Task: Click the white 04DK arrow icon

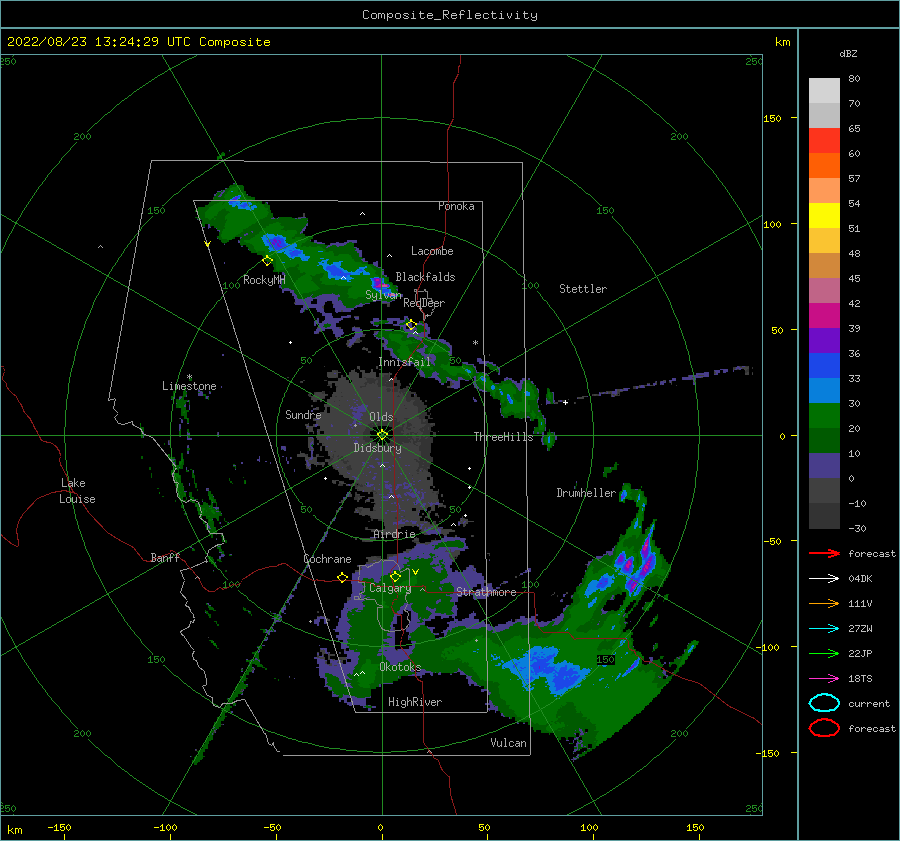Action: click(x=824, y=579)
